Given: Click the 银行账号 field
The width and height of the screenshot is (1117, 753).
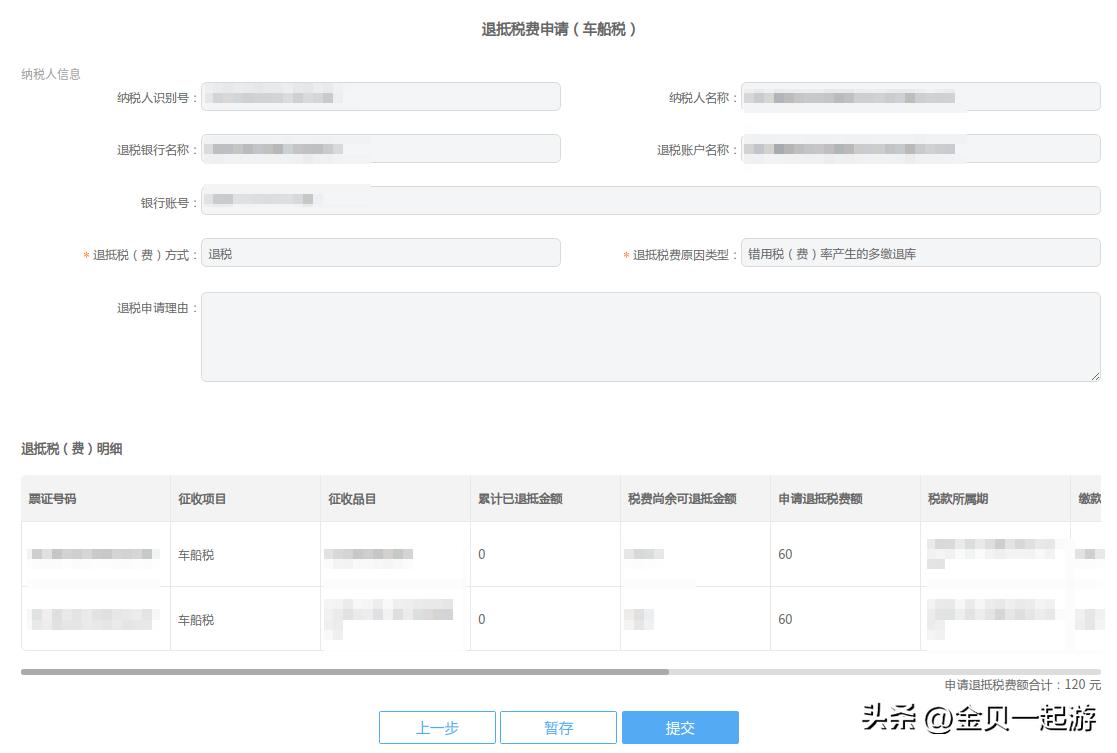Looking at the screenshot, I should tap(650, 200).
